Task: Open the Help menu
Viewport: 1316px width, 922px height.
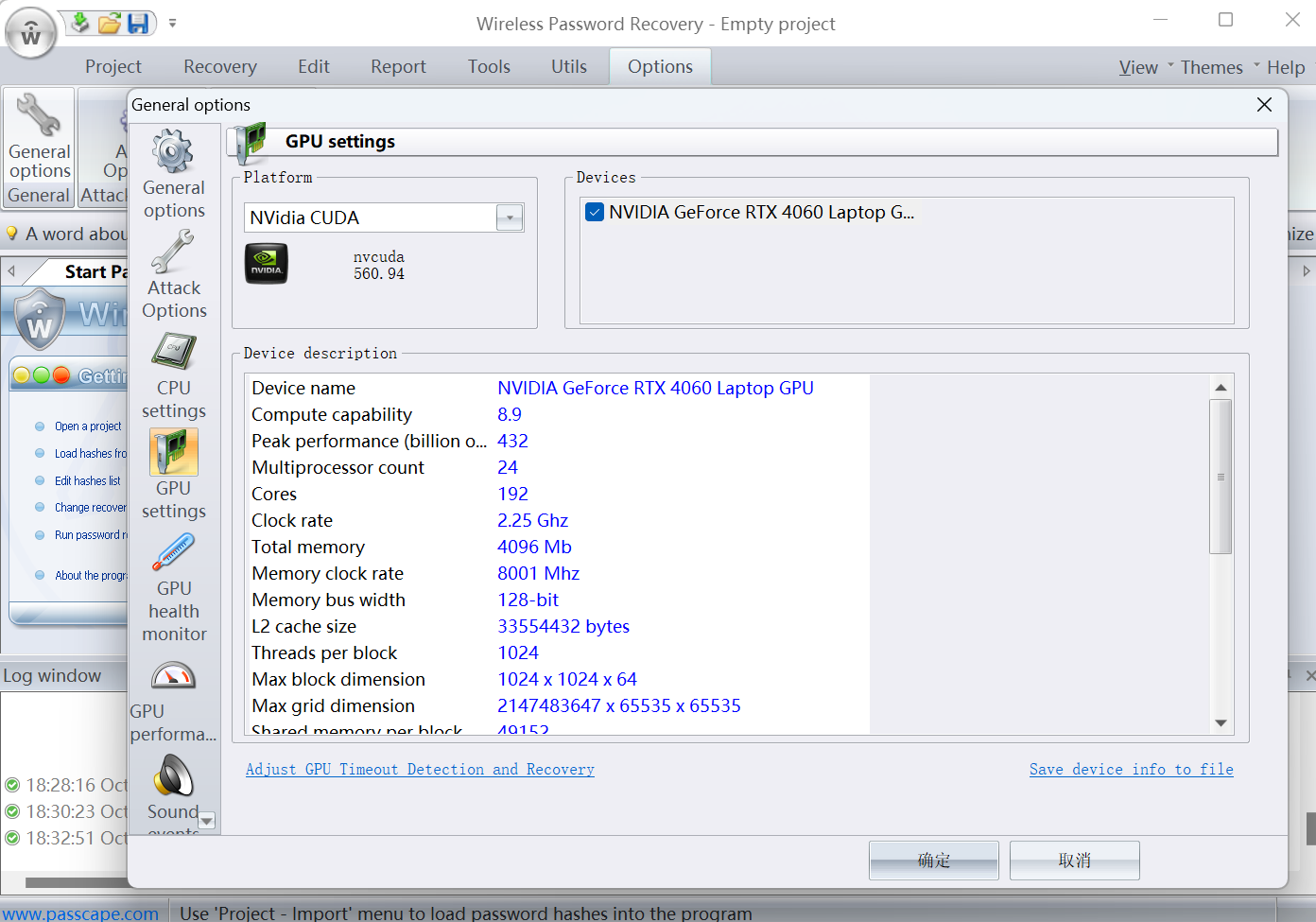Action: coord(1286,67)
